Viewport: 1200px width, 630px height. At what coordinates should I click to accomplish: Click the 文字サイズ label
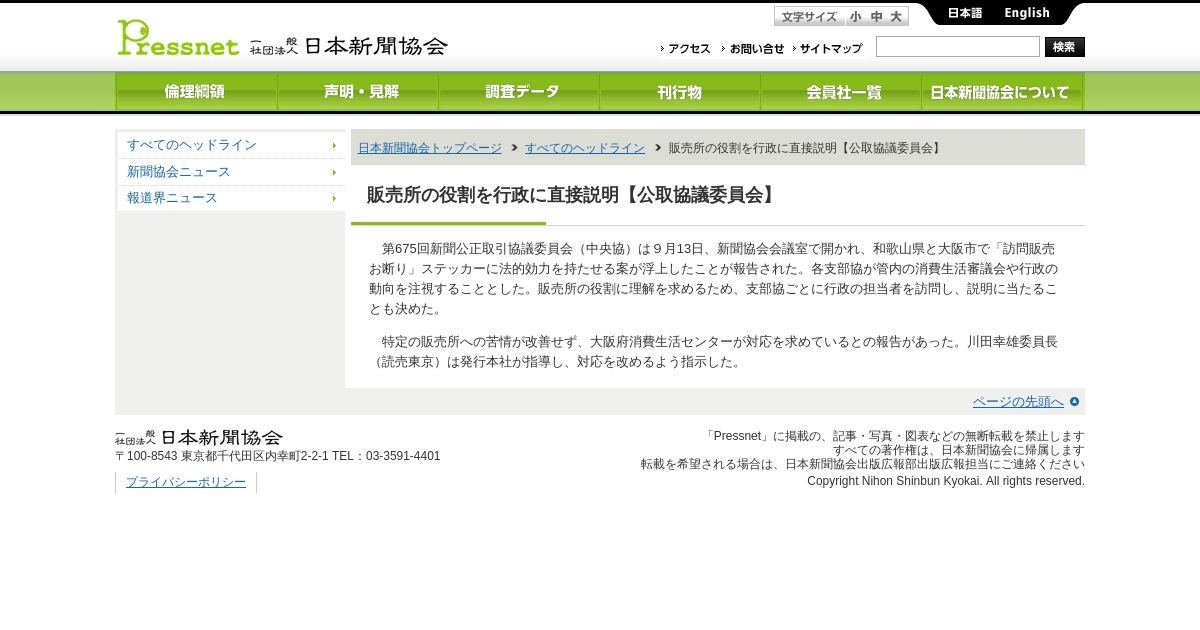[809, 17]
